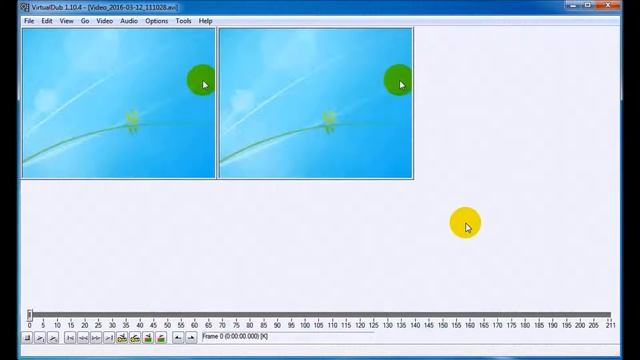
Task: Step backward one frame
Action: click(x=83, y=338)
